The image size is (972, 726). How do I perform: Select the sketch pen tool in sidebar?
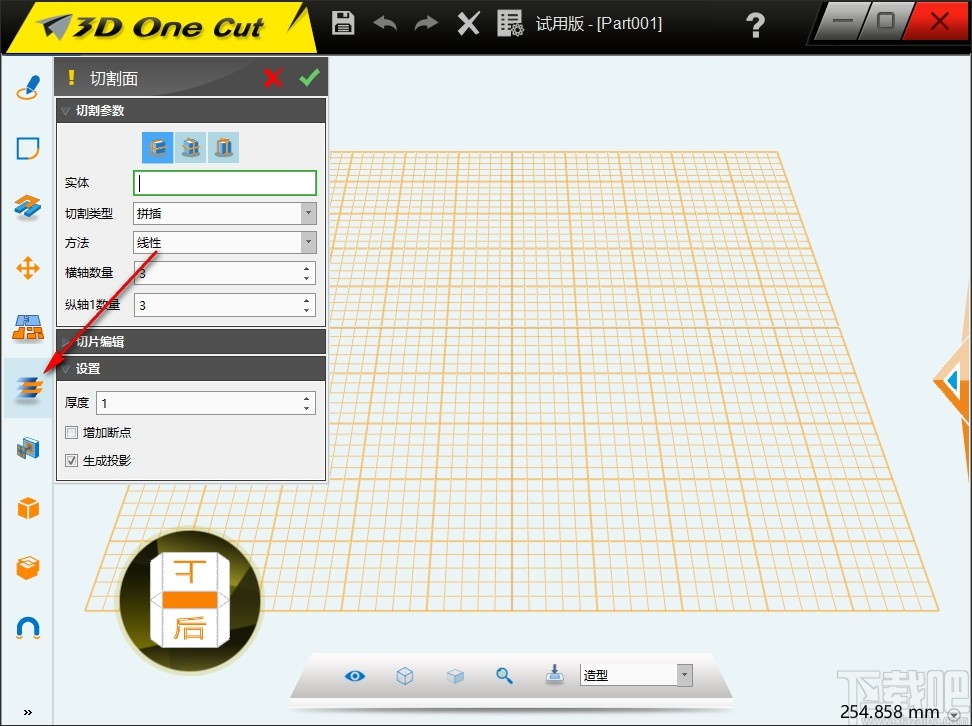28,87
